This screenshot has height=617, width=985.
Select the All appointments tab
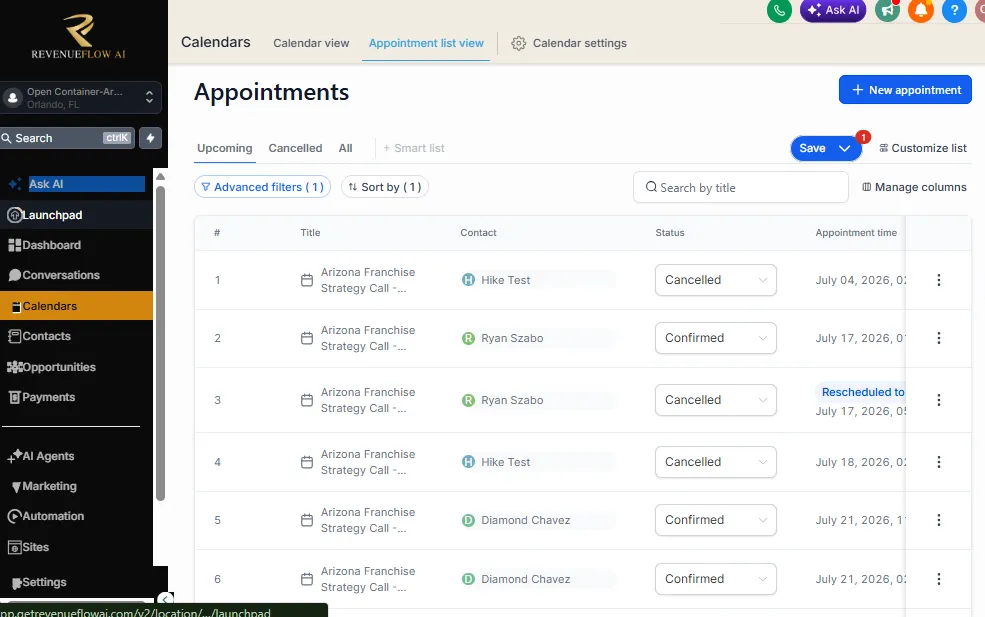[x=346, y=148]
